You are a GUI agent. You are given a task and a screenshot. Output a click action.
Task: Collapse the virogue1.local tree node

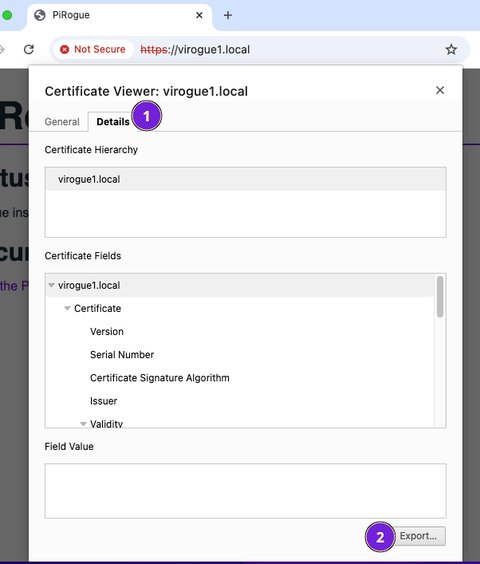tap(51, 285)
